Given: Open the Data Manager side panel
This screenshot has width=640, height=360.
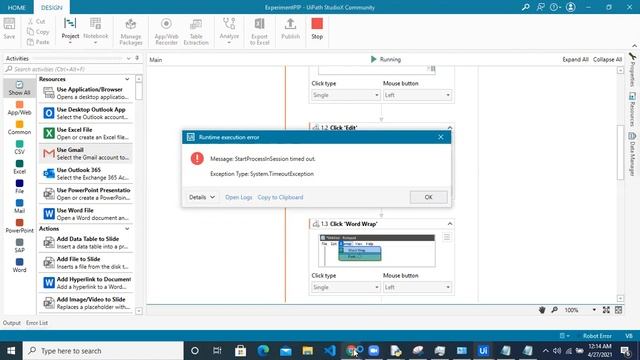Looking at the screenshot, I should point(632,154).
